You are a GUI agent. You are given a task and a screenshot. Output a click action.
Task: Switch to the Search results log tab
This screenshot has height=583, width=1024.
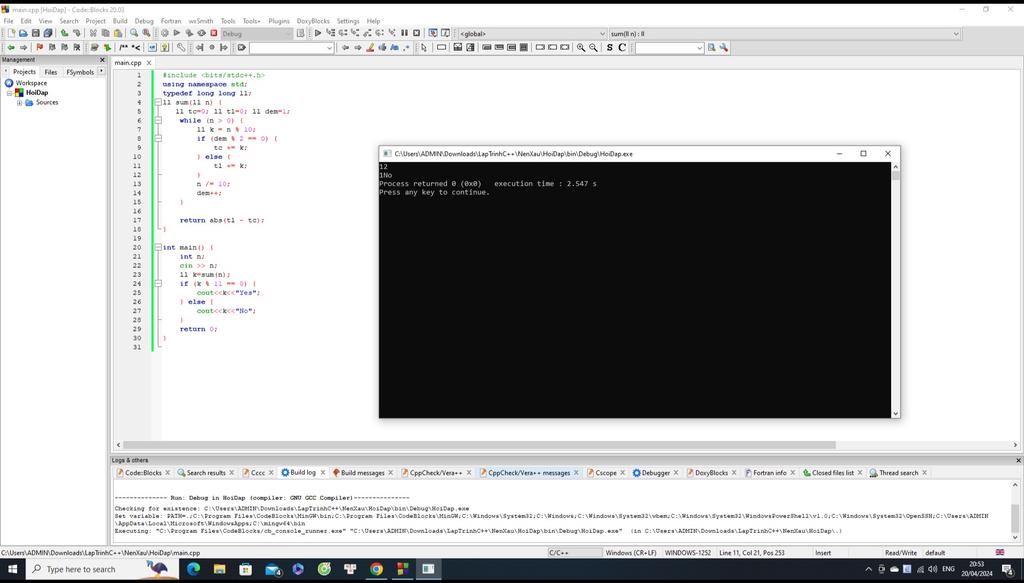[206, 473]
